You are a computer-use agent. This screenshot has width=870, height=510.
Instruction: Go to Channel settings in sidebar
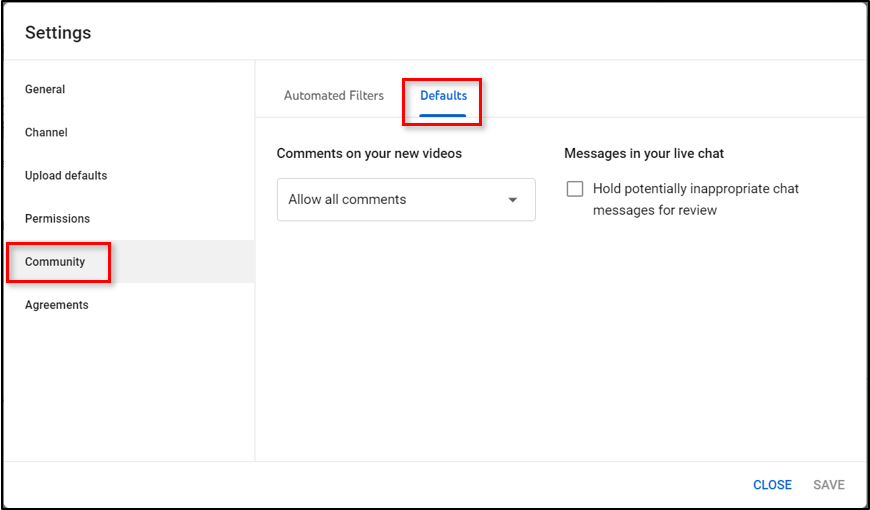pos(46,132)
